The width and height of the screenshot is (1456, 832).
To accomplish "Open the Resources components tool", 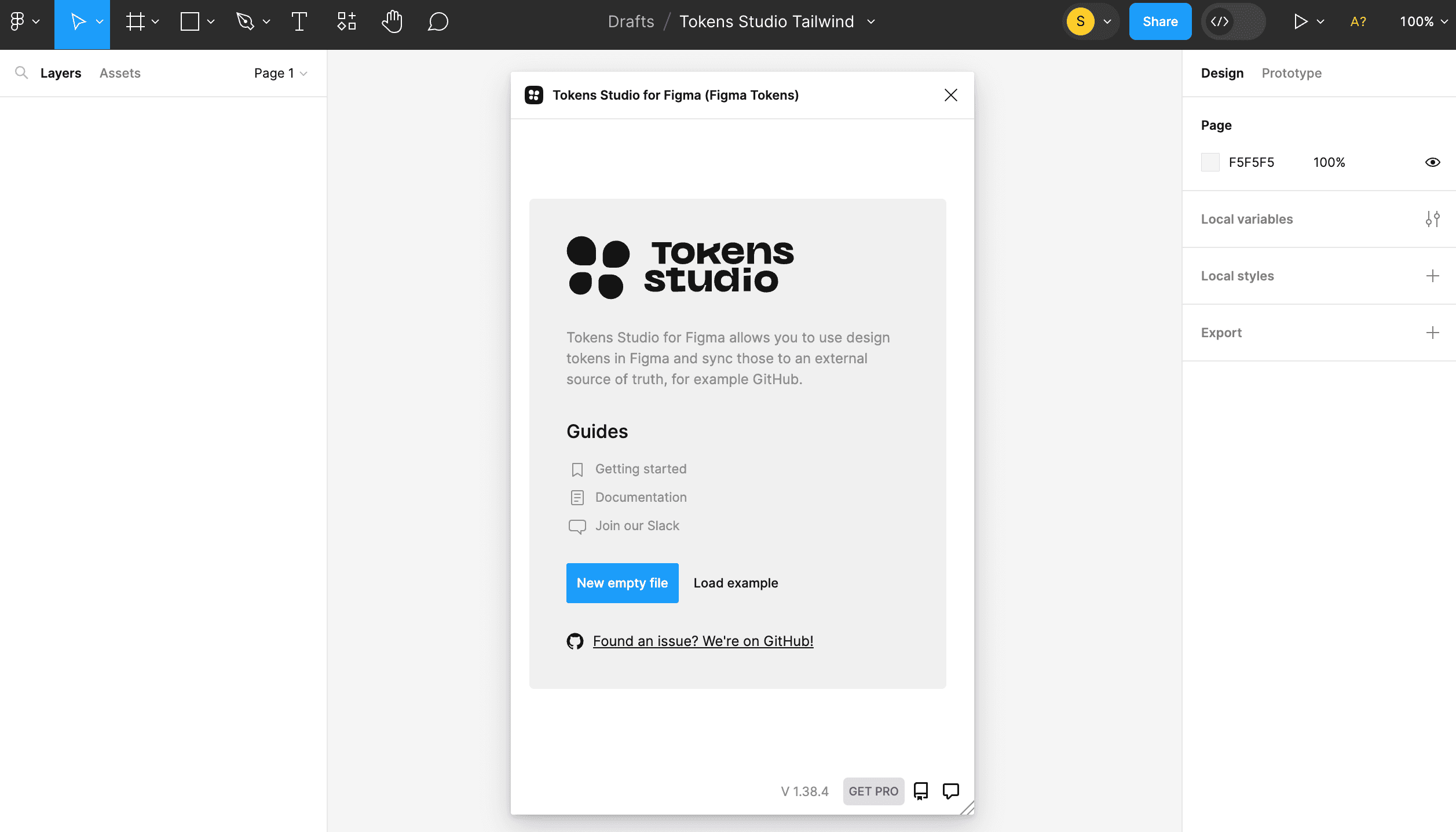I will [x=346, y=22].
